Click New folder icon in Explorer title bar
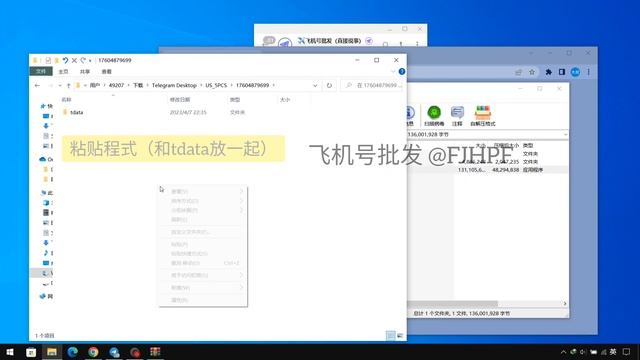 coord(57,60)
